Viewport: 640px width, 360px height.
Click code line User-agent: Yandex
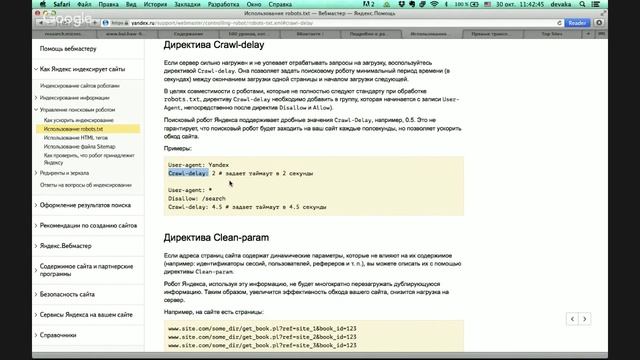pos(198,165)
